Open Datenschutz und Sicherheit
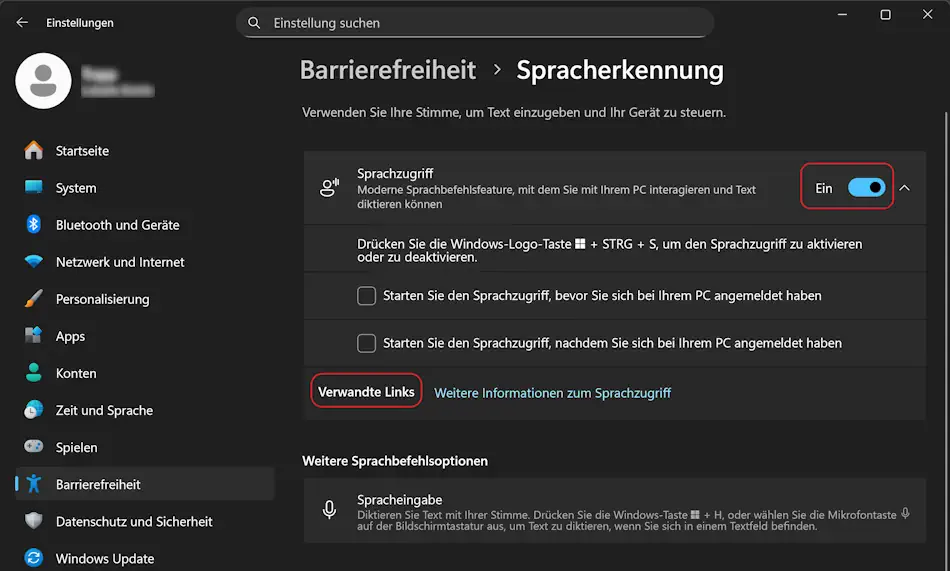This screenshot has height=571, width=950. [145, 521]
